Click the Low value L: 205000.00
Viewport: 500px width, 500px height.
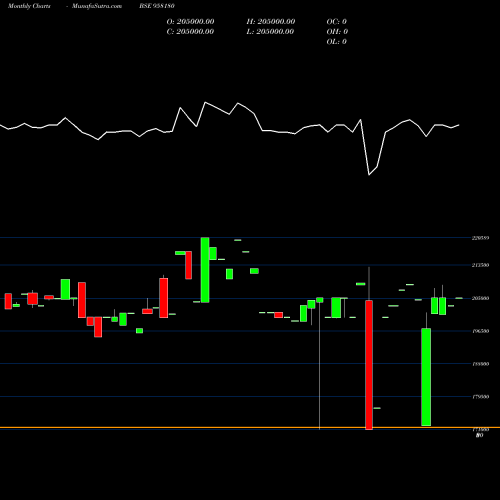pyautogui.click(x=271, y=31)
